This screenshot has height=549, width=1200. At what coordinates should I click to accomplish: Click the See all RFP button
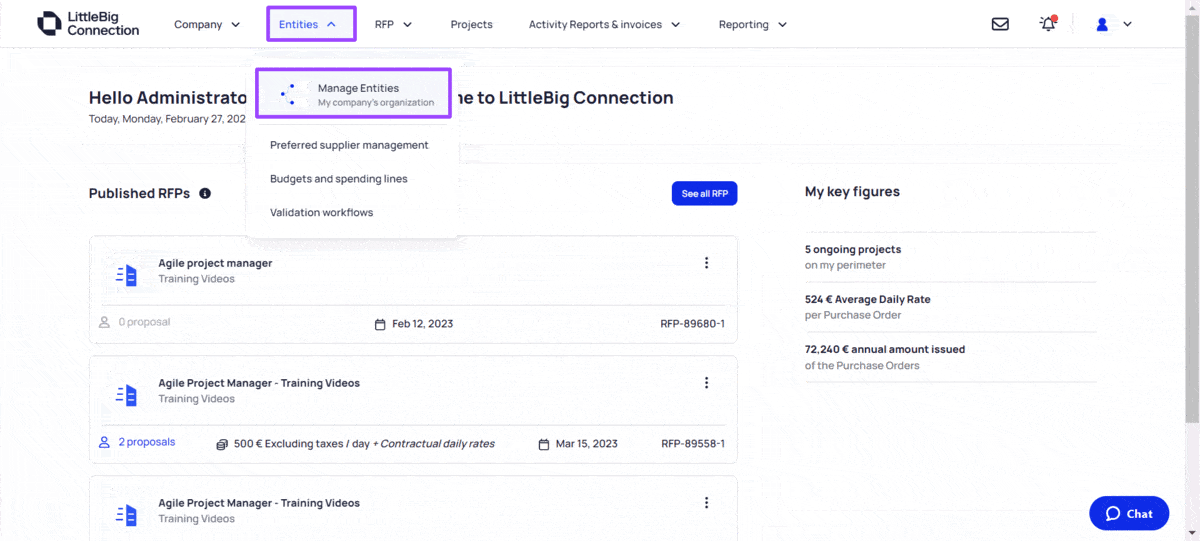704,193
